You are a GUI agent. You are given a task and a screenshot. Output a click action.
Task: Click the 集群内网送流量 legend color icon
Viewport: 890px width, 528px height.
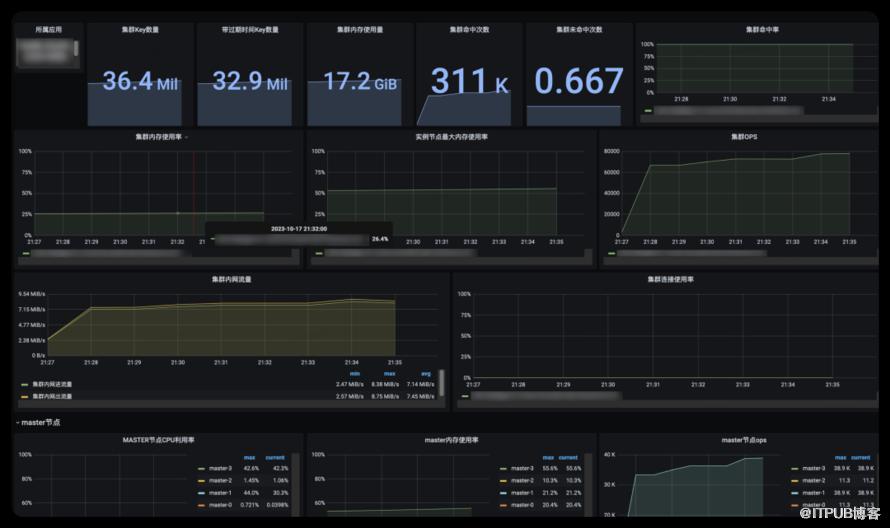pyautogui.click(x=25, y=384)
